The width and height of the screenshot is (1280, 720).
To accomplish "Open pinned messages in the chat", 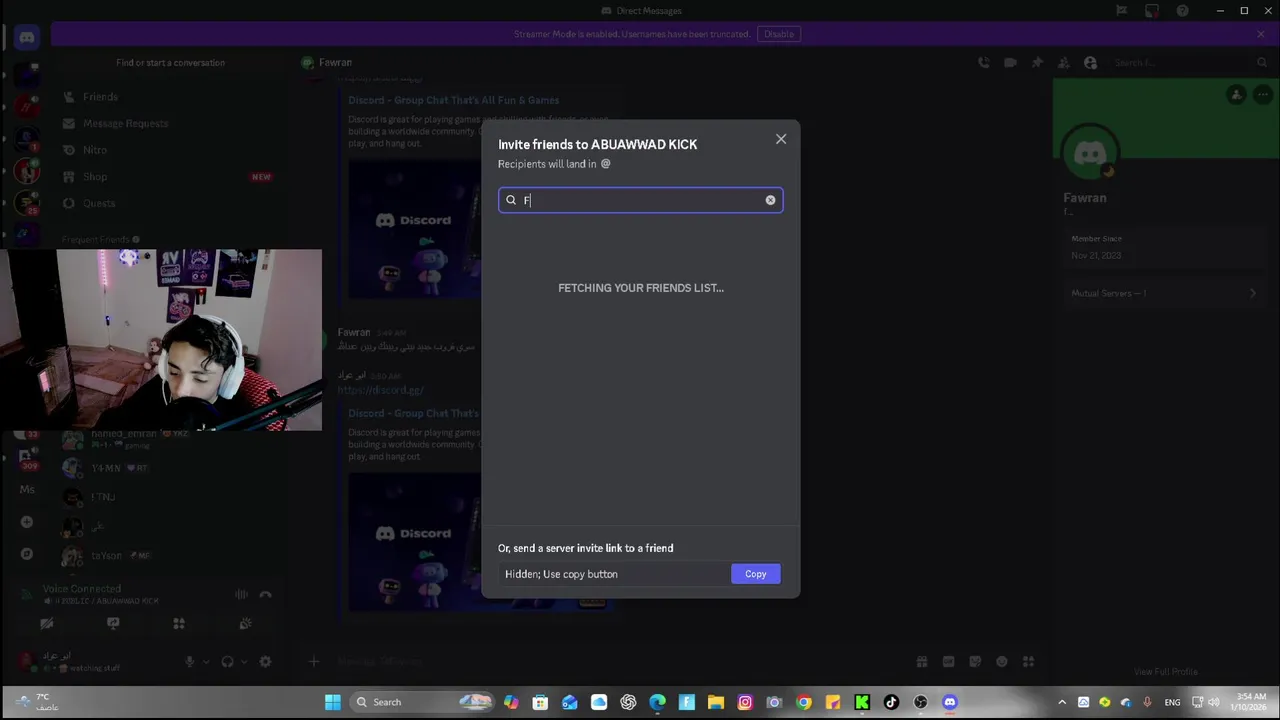I will click(x=1037, y=62).
